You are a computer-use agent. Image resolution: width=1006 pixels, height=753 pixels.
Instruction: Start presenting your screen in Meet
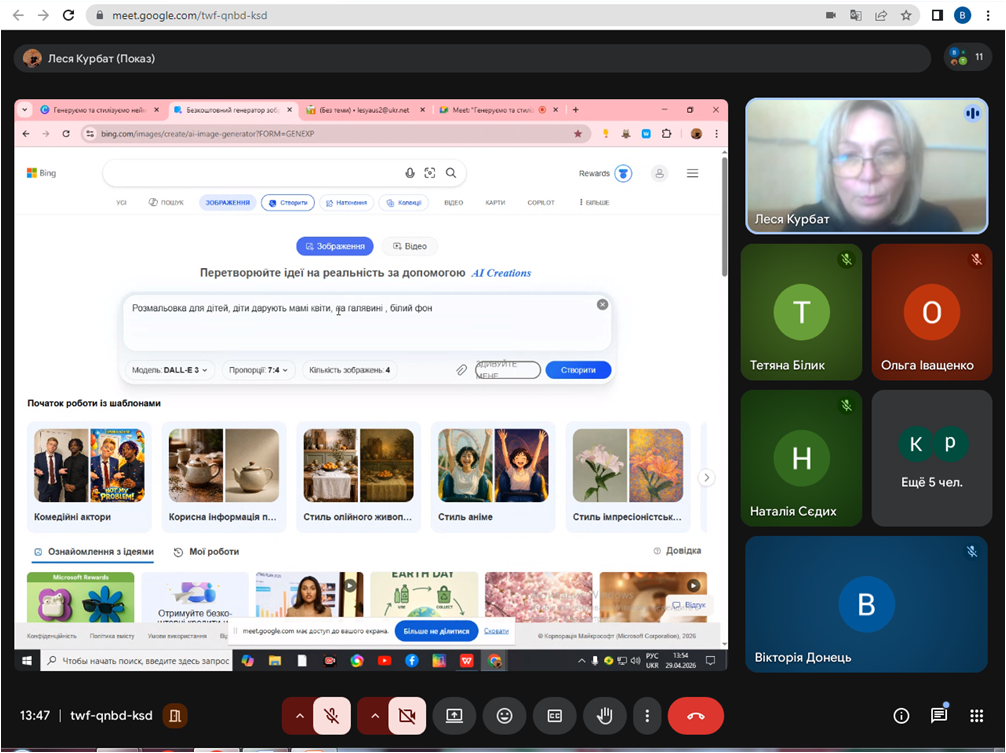pyautogui.click(x=454, y=716)
